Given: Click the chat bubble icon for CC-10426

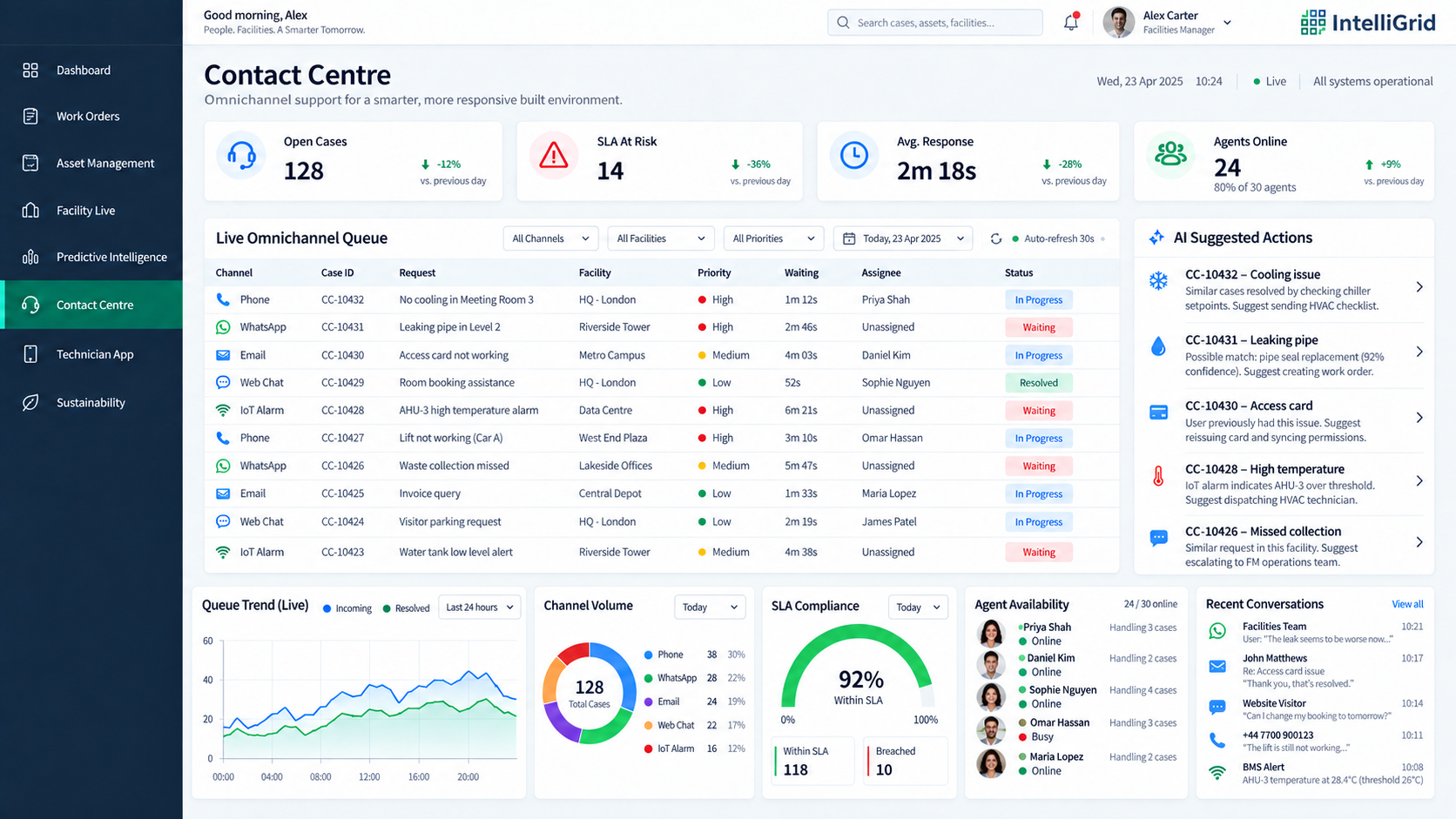Looking at the screenshot, I should (1158, 538).
